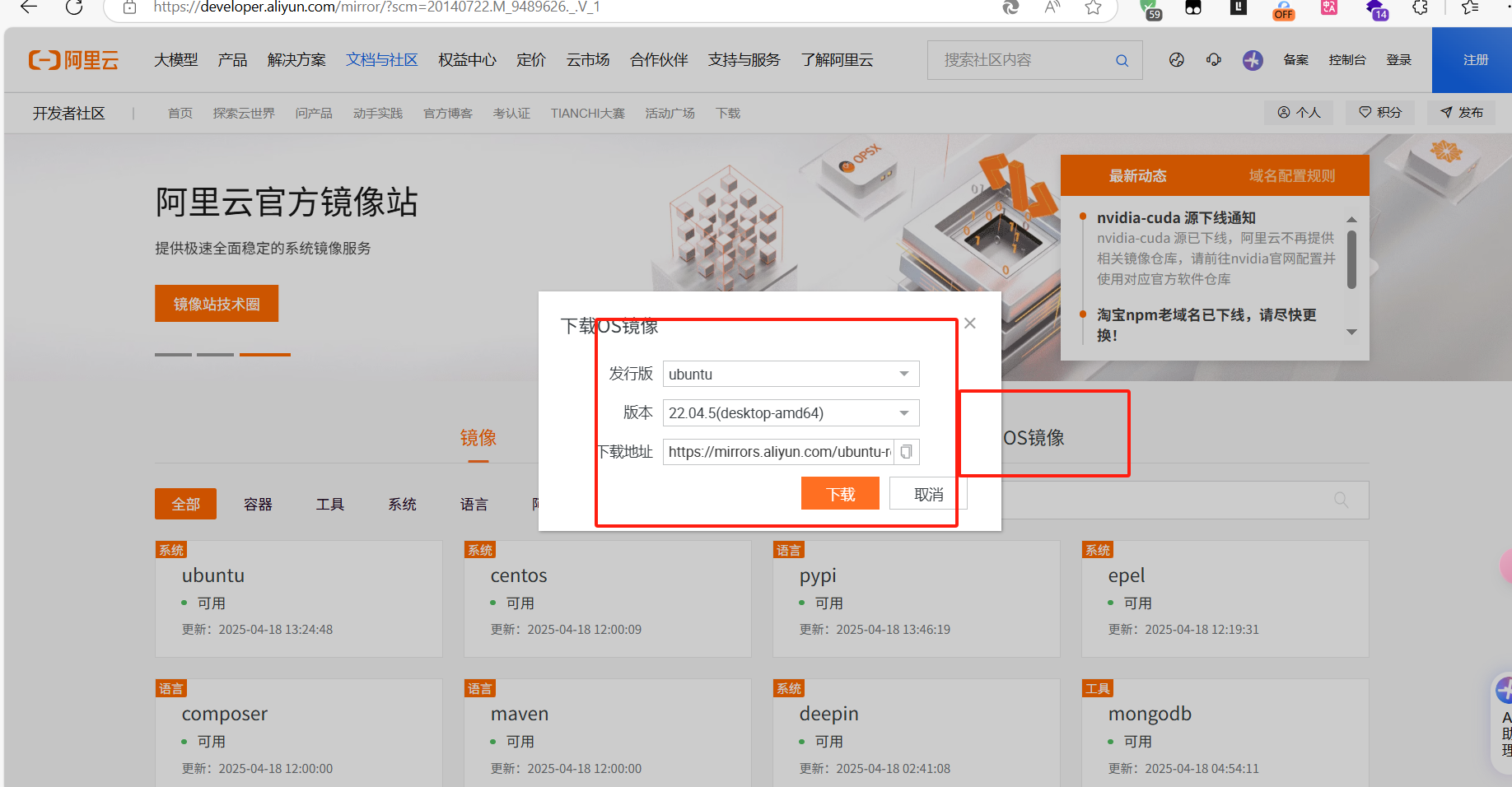Add page to favorites with star icon

[1093, 7]
